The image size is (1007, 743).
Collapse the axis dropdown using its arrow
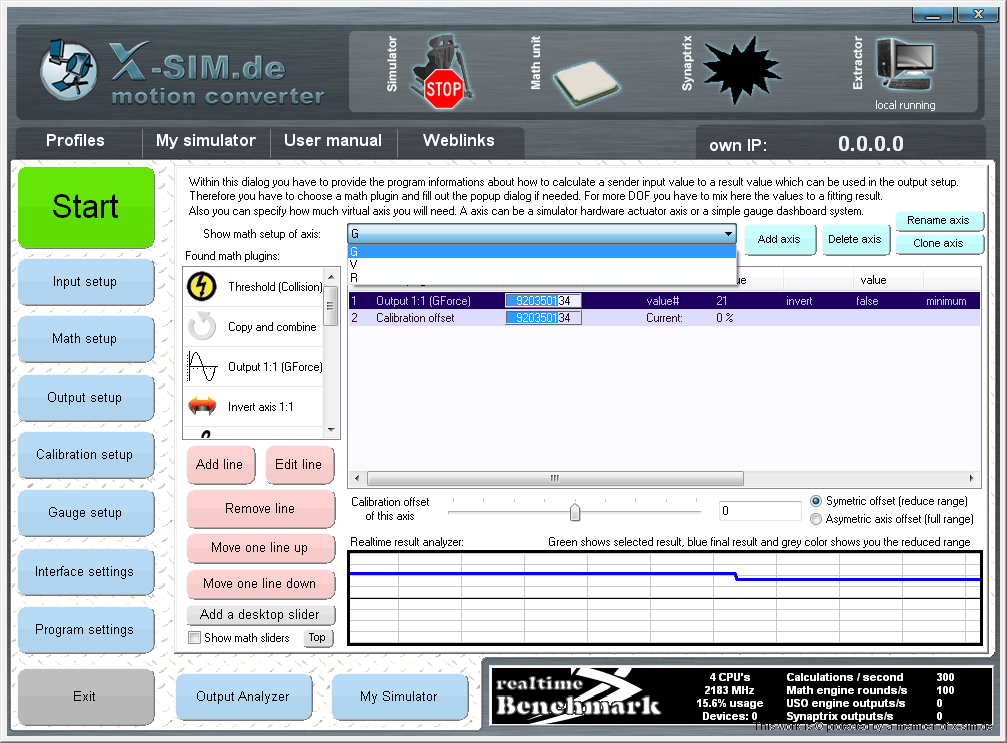coord(728,234)
